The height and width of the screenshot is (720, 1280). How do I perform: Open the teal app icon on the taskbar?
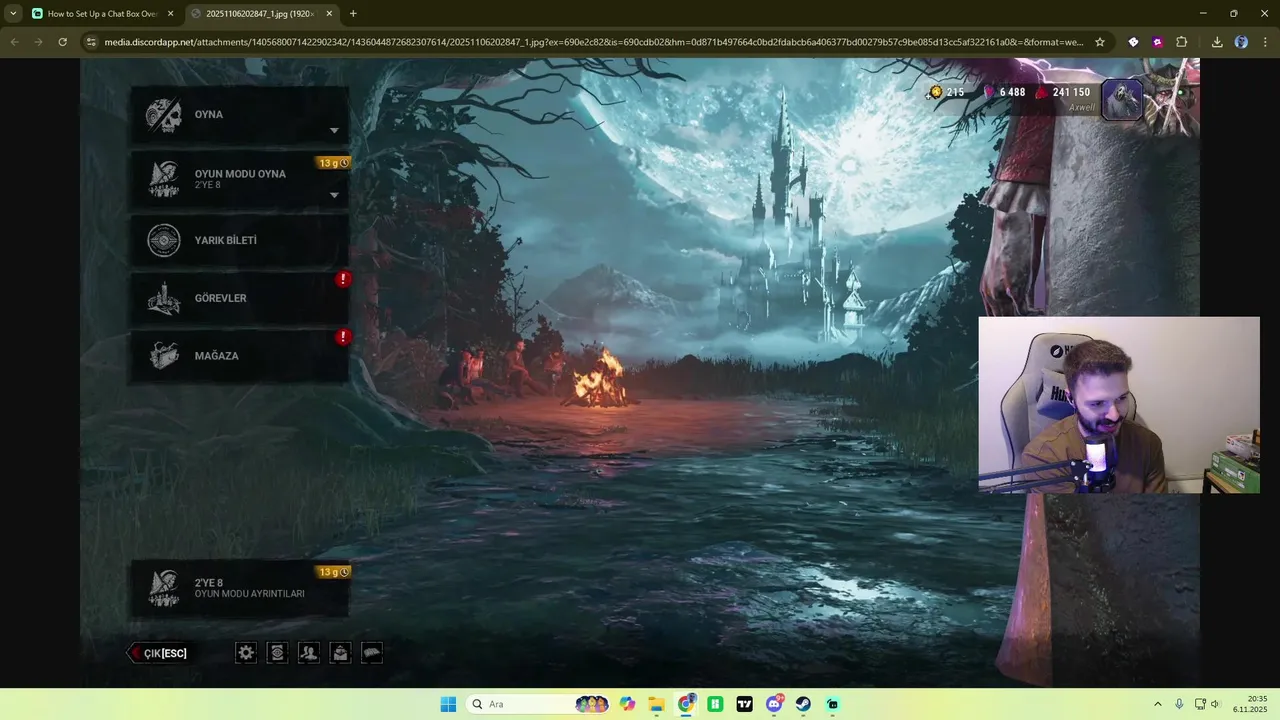832,704
